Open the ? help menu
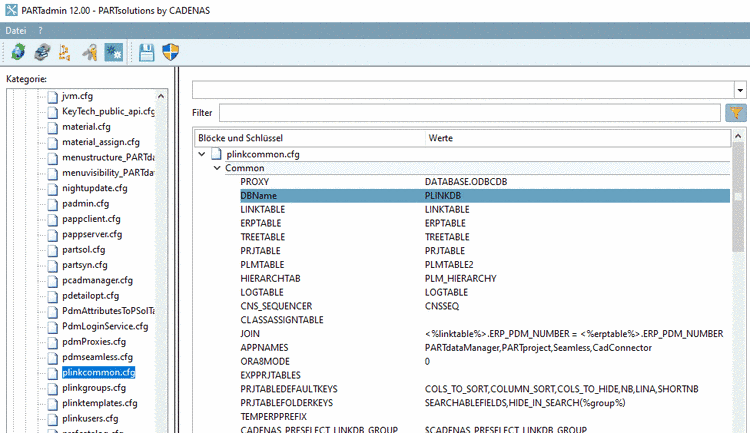The image size is (750, 433). click(40, 31)
